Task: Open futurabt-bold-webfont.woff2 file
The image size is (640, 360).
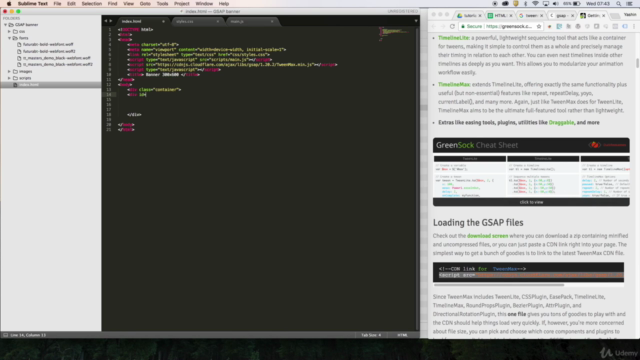Action: tap(49, 51)
